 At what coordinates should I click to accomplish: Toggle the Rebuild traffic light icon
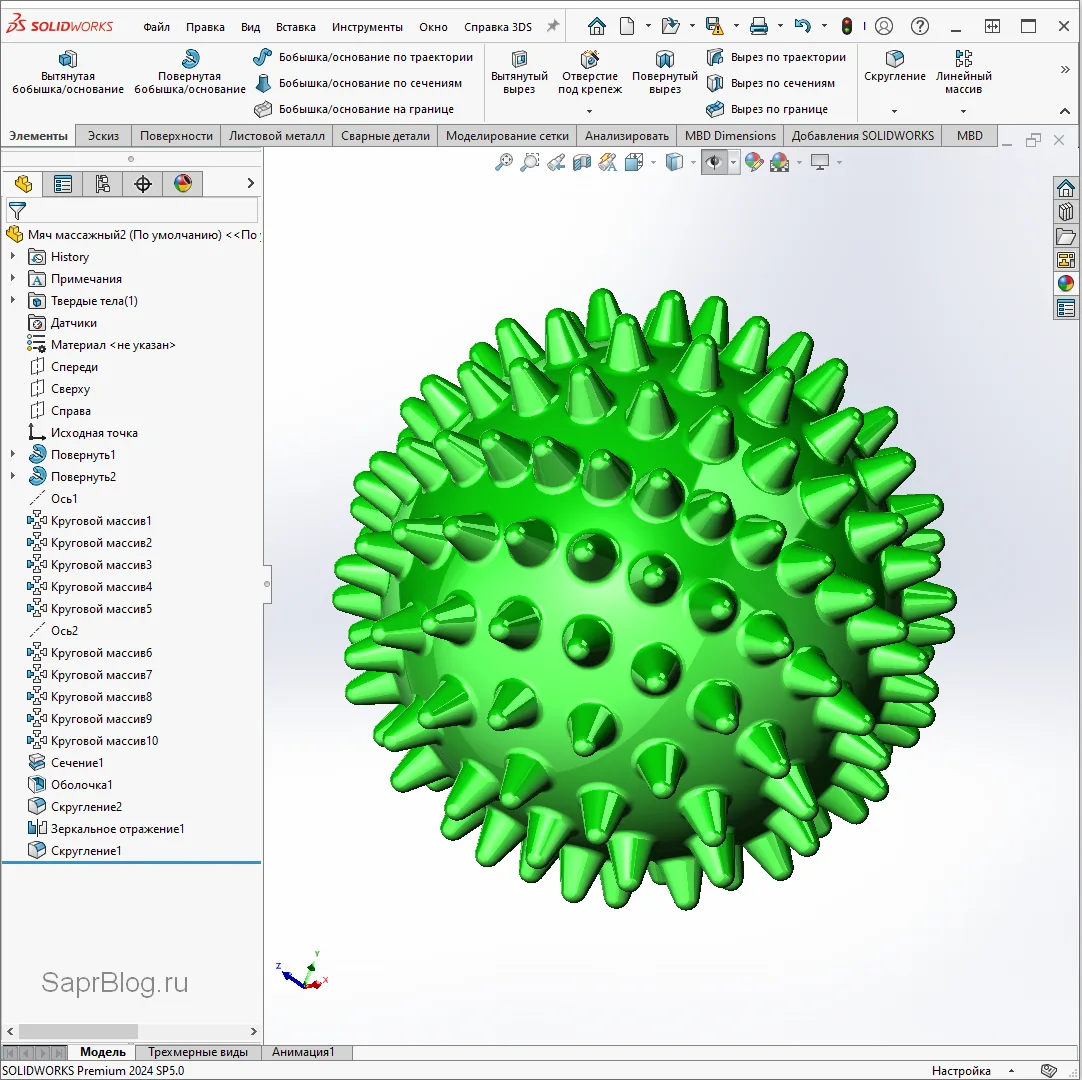[846, 26]
